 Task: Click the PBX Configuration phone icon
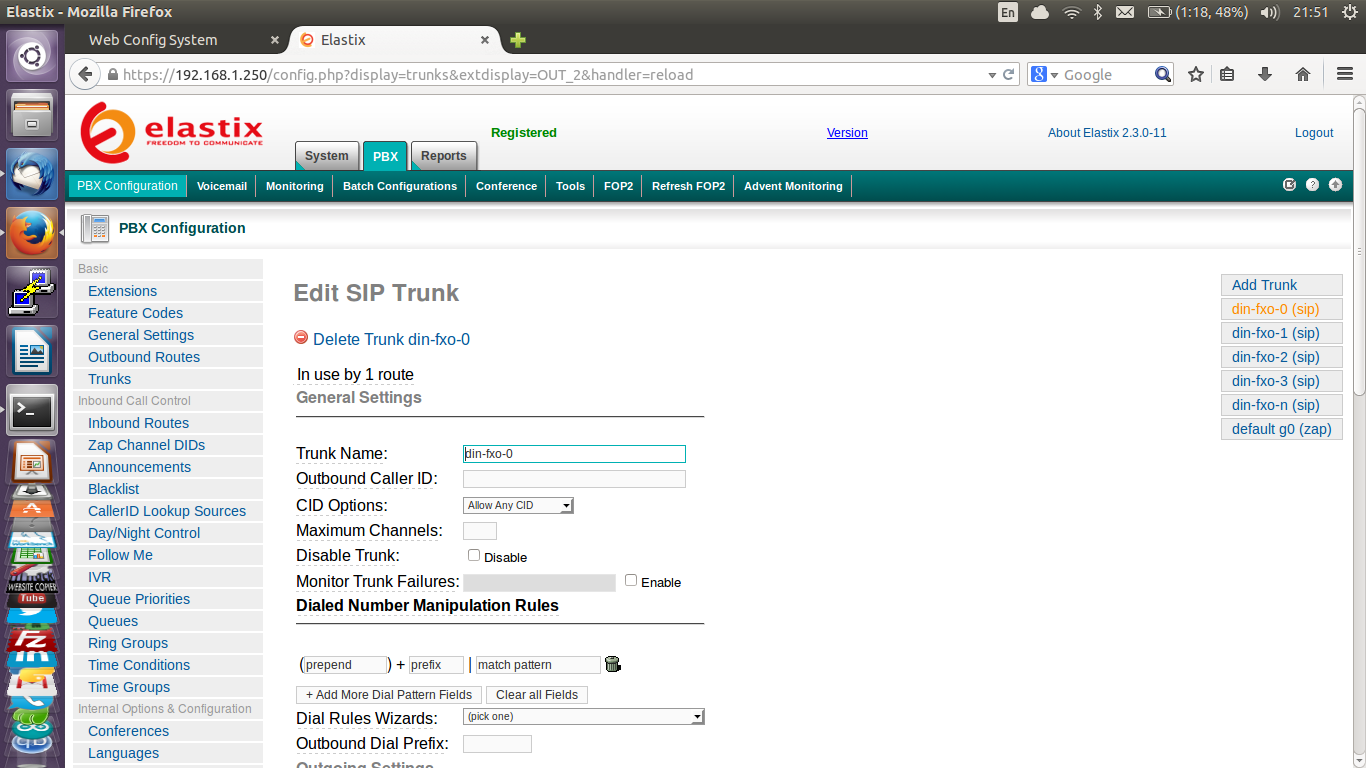tap(95, 228)
